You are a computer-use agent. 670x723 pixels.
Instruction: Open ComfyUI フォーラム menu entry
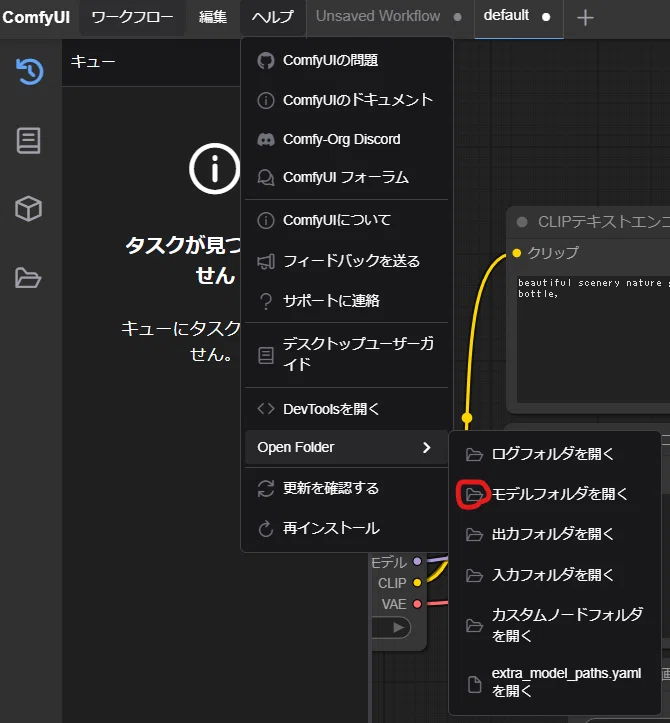(347, 178)
